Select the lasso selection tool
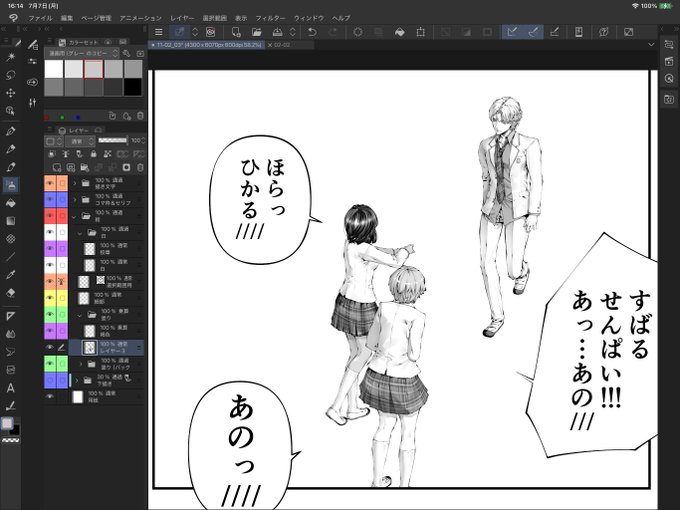The height and width of the screenshot is (510, 680). point(10,75)
